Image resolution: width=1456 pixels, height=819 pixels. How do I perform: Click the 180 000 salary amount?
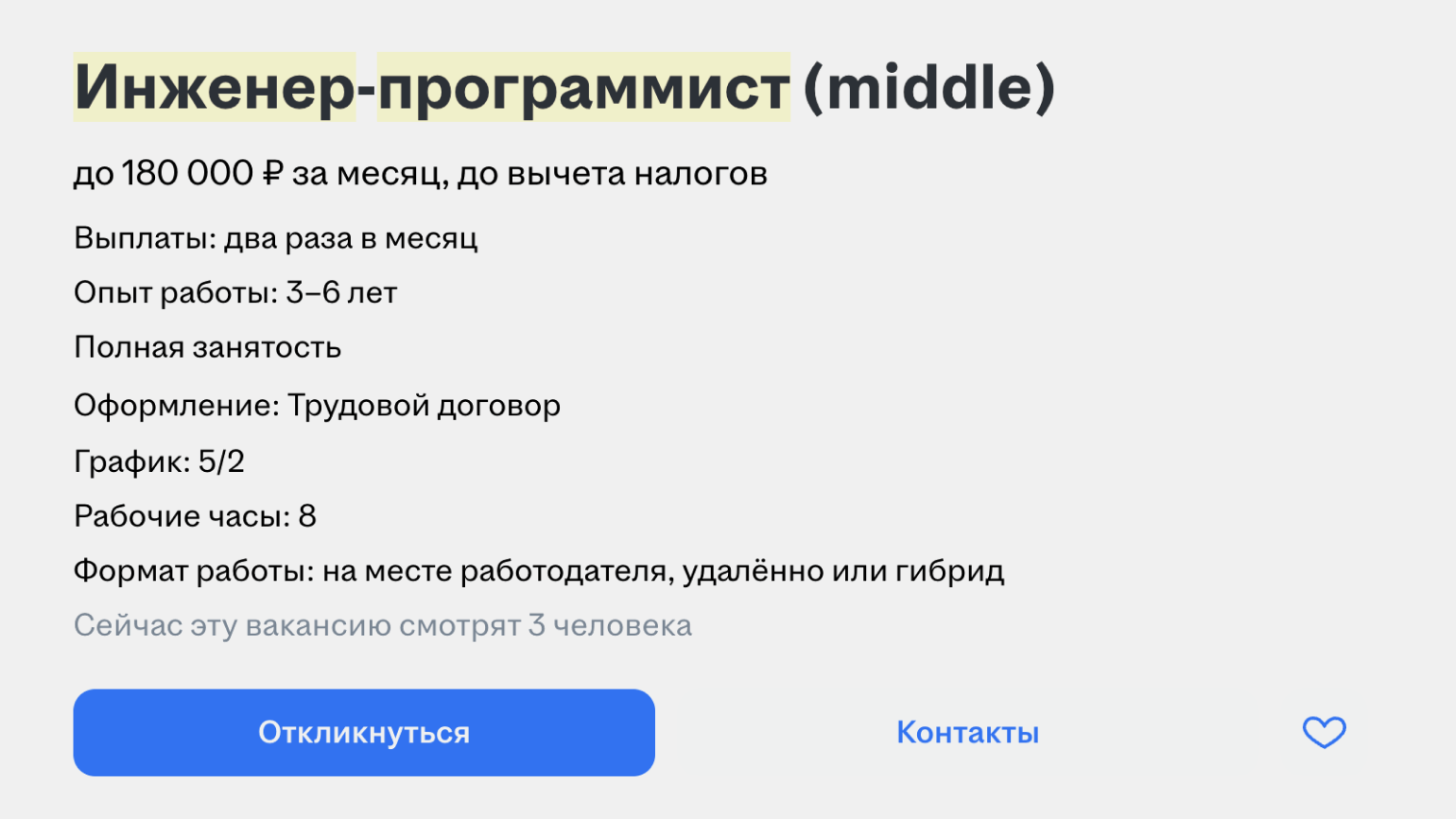point(187,174)
